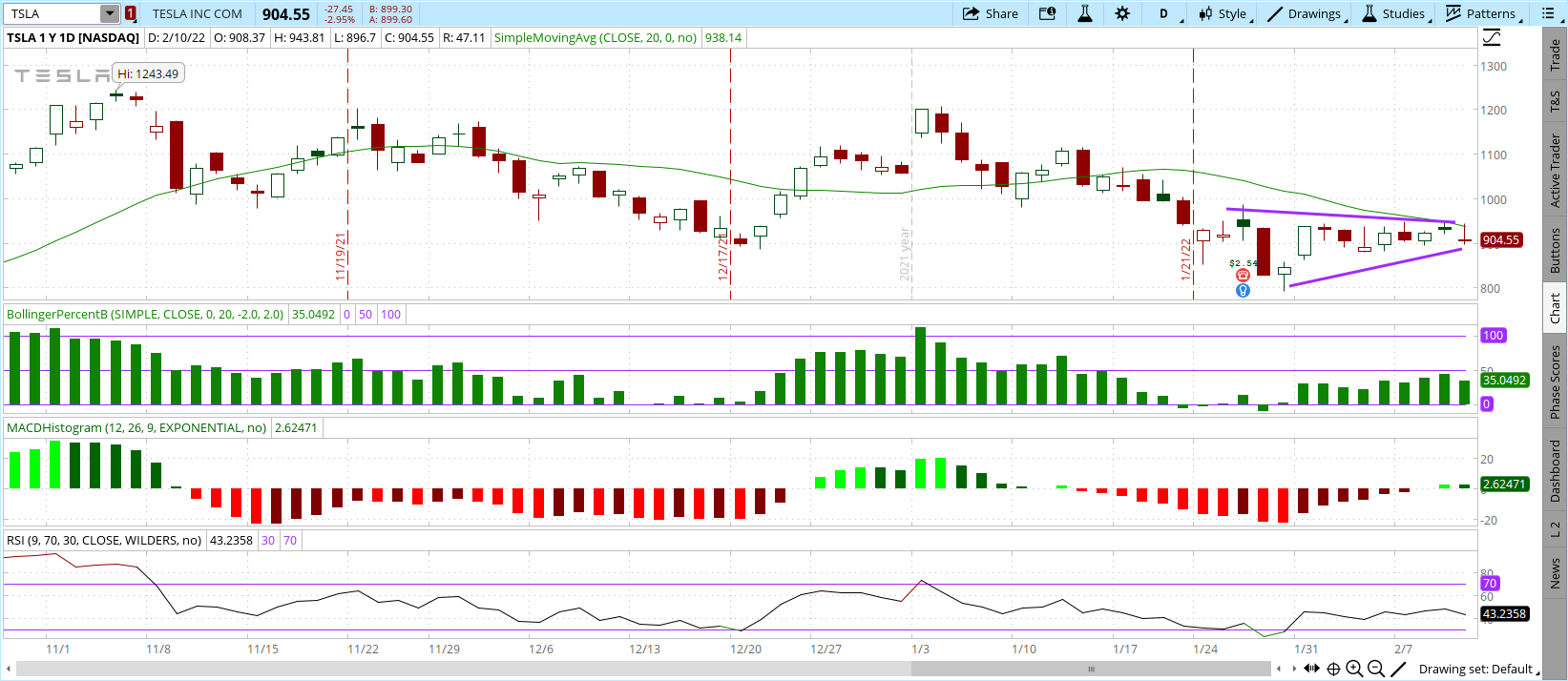Switch to the Buttons side tab
Viewport: 1568px width, 681px height.
[x=1555, y=250]
